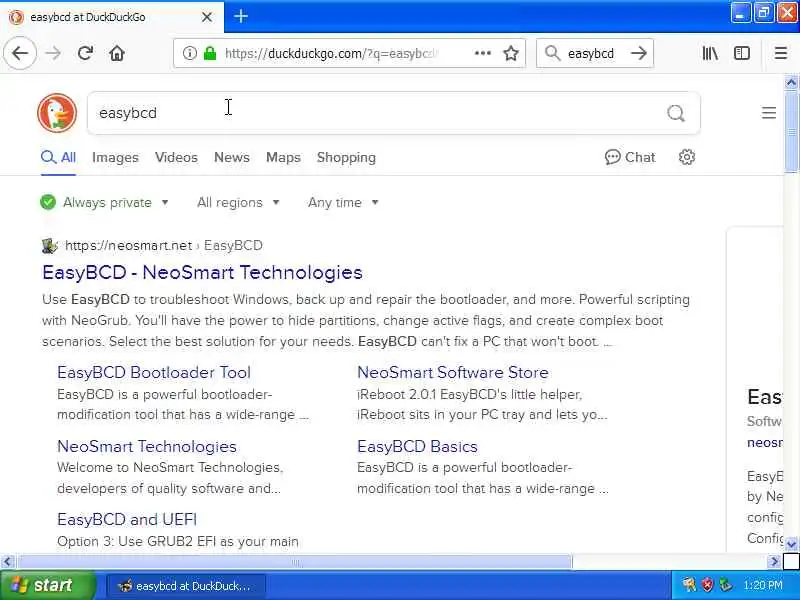Run search with DuckDuckGo magnifier button
The image size is (800, 600).
pyautogui.click(x=676, y=113)
